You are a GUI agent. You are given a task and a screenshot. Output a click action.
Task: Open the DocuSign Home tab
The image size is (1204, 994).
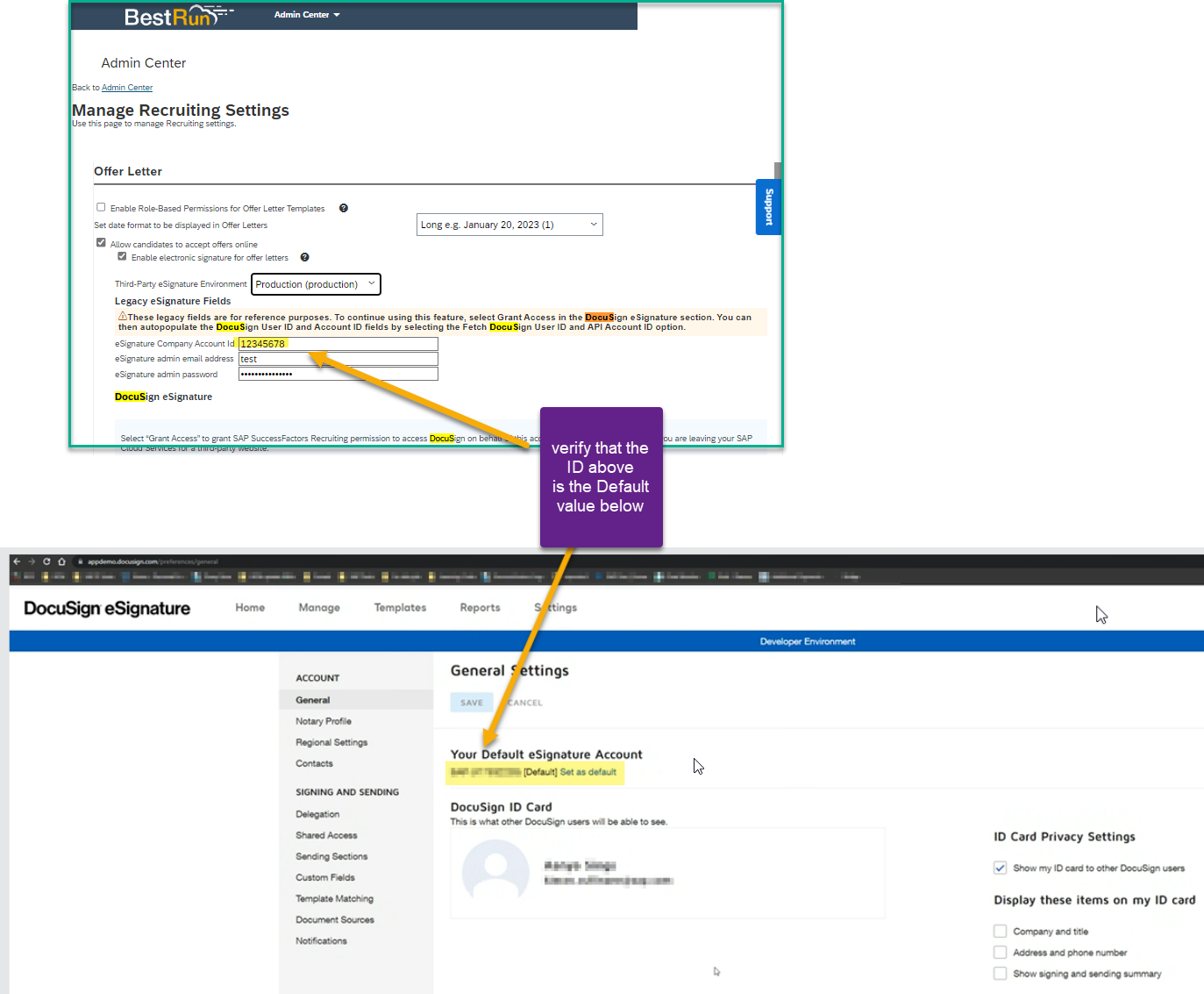[250, 607]
